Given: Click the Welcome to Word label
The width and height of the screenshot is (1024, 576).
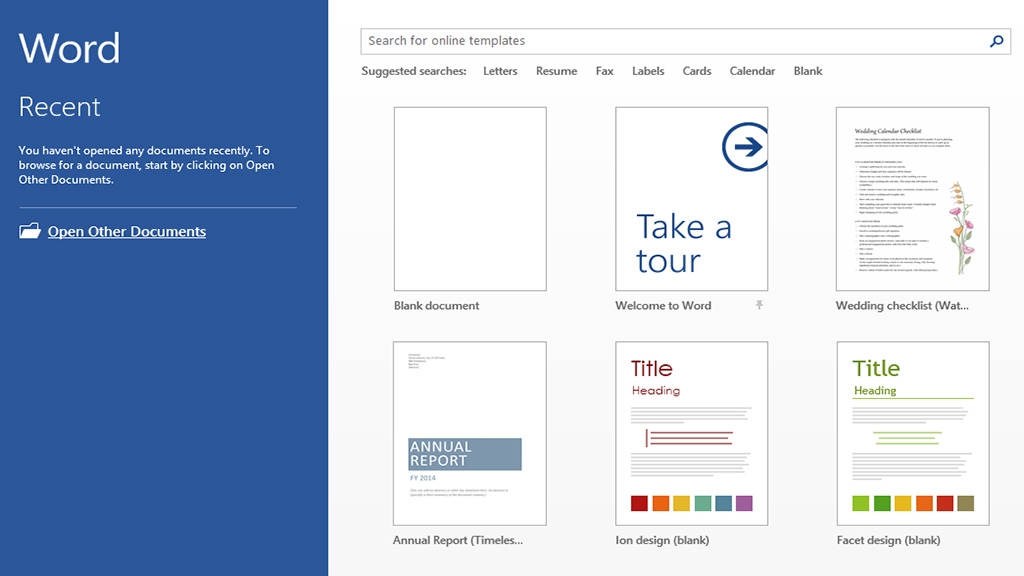Looking at the screenshot, I should (663, 306).
